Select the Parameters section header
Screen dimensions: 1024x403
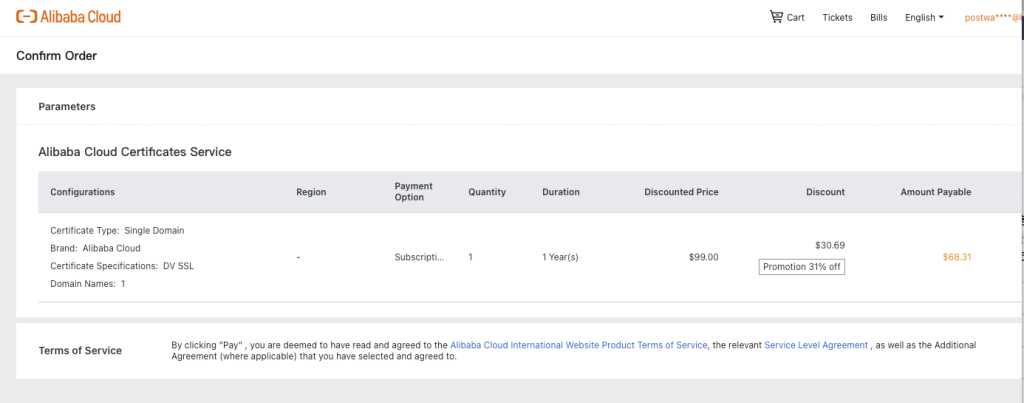pyautogui.click(x=67, y=106)
